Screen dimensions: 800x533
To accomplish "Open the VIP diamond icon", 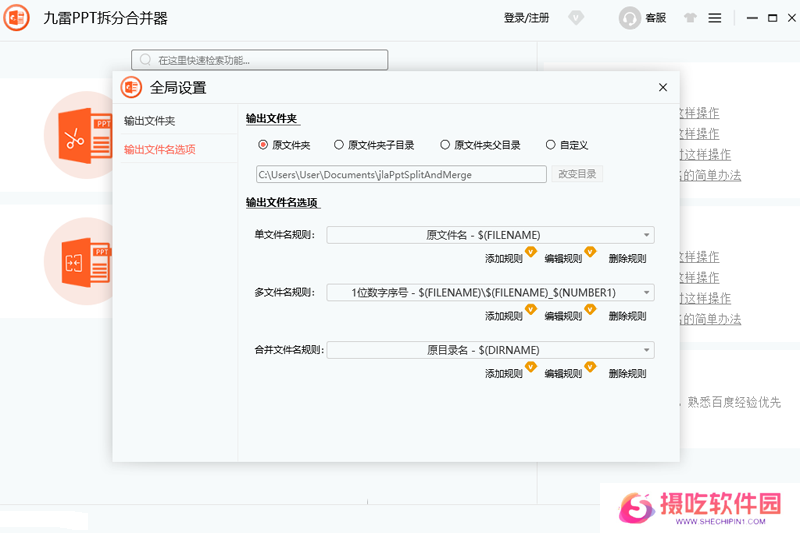I will click(x=576, y=18).
